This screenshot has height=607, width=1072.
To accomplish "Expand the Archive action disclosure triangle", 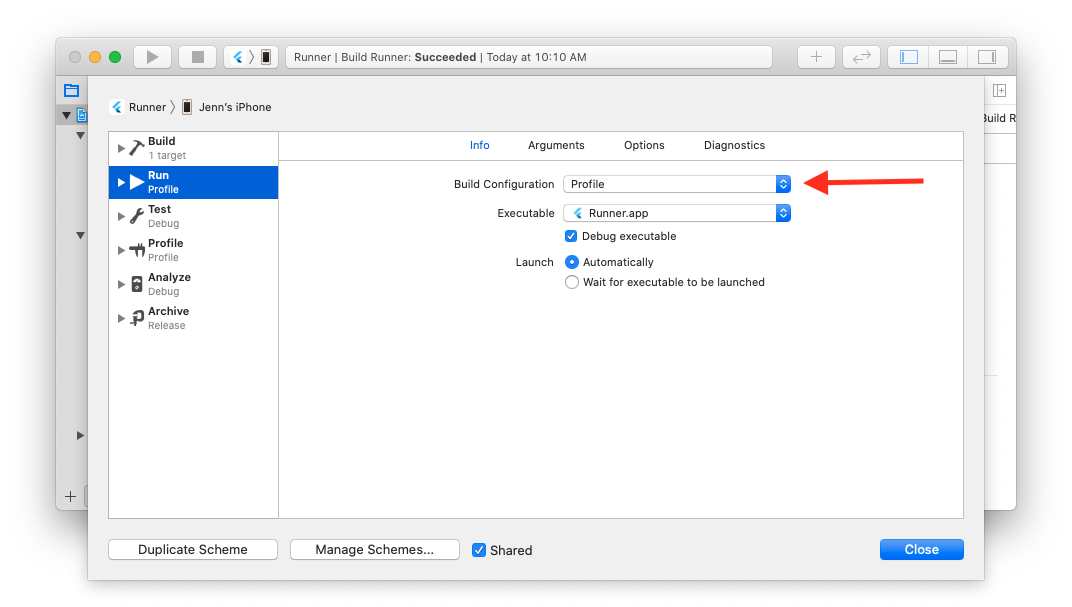I will point(121,318).
